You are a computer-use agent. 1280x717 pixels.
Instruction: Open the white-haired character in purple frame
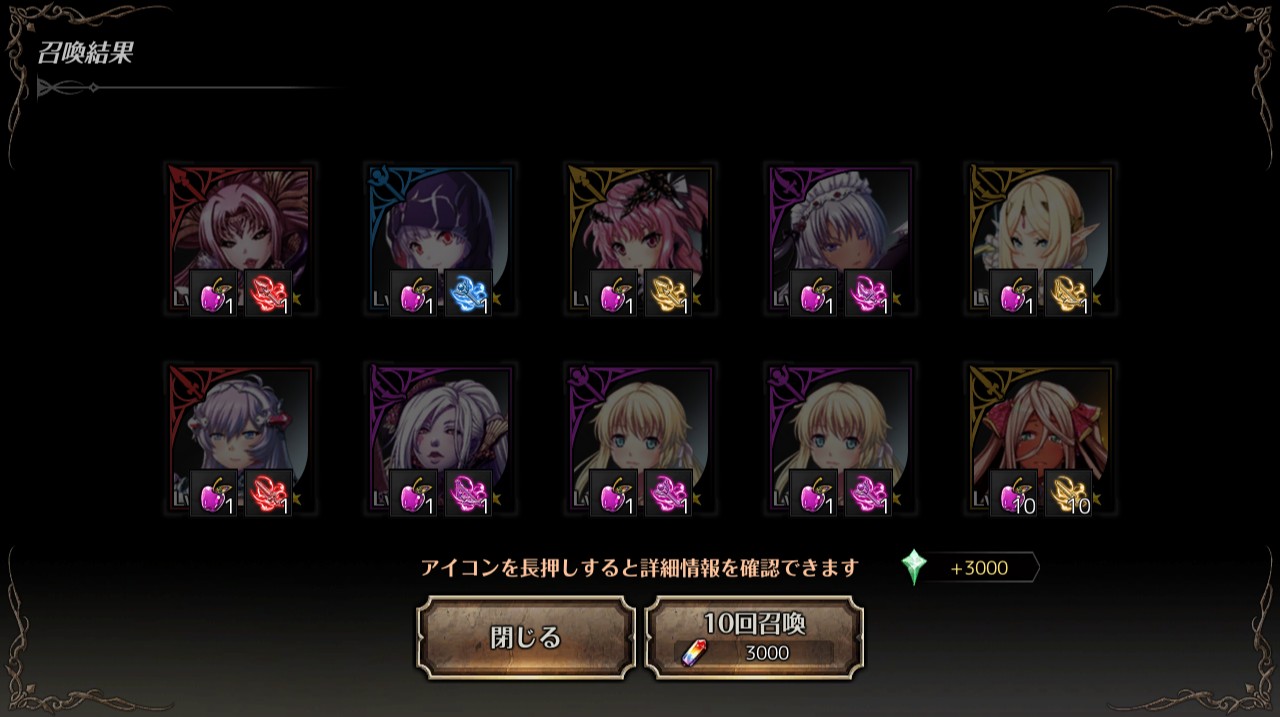pyautogui.click(x=440, y=439)
